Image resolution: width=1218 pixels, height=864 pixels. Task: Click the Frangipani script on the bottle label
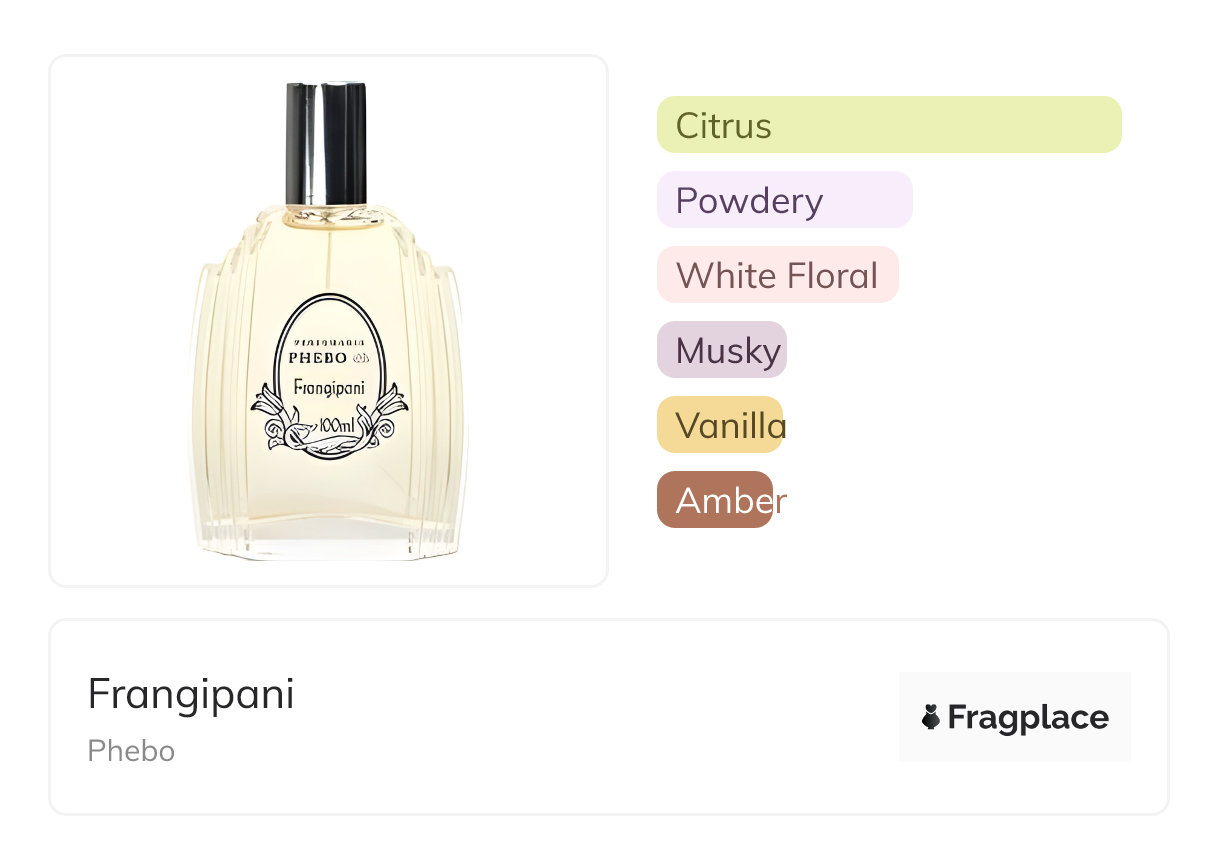(328, 388)
